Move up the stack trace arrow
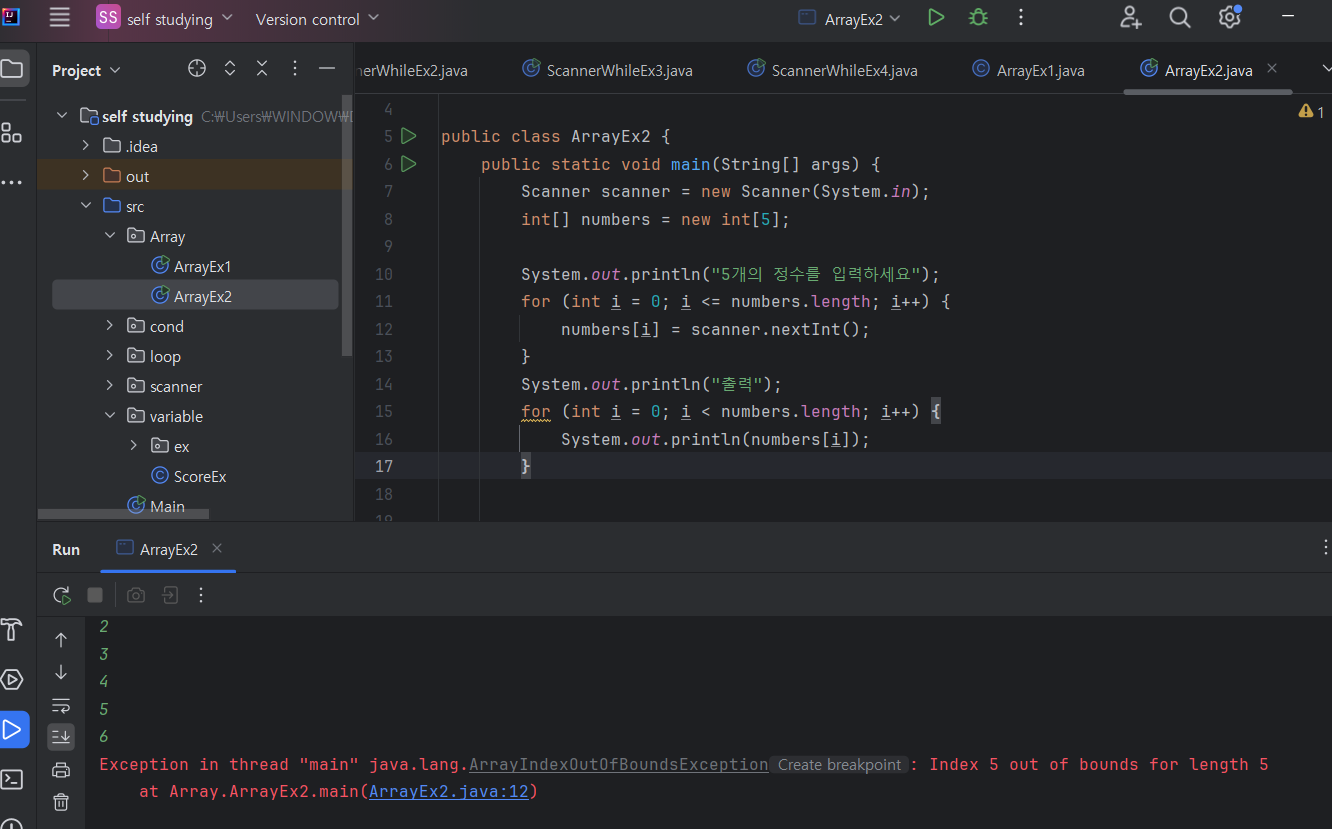The width and height of the screenshot is (1332, 829). point(61,640)
